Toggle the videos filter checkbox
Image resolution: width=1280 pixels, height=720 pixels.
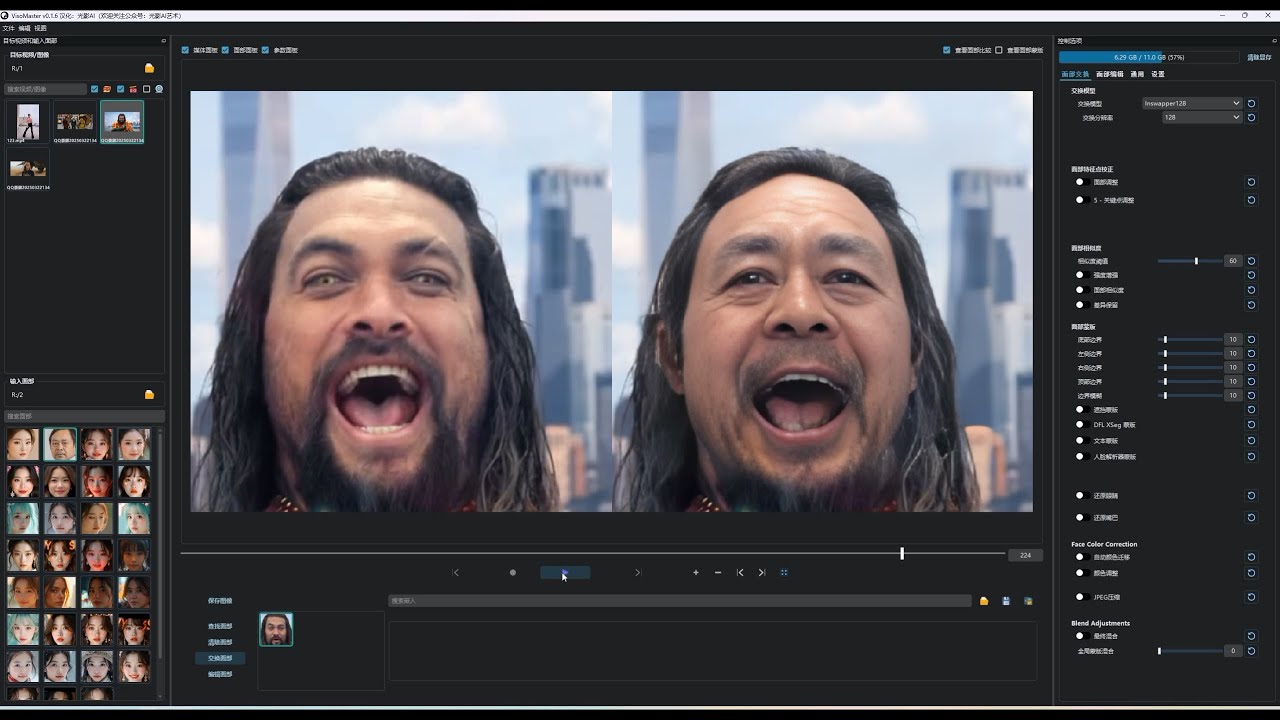[121, 89]
